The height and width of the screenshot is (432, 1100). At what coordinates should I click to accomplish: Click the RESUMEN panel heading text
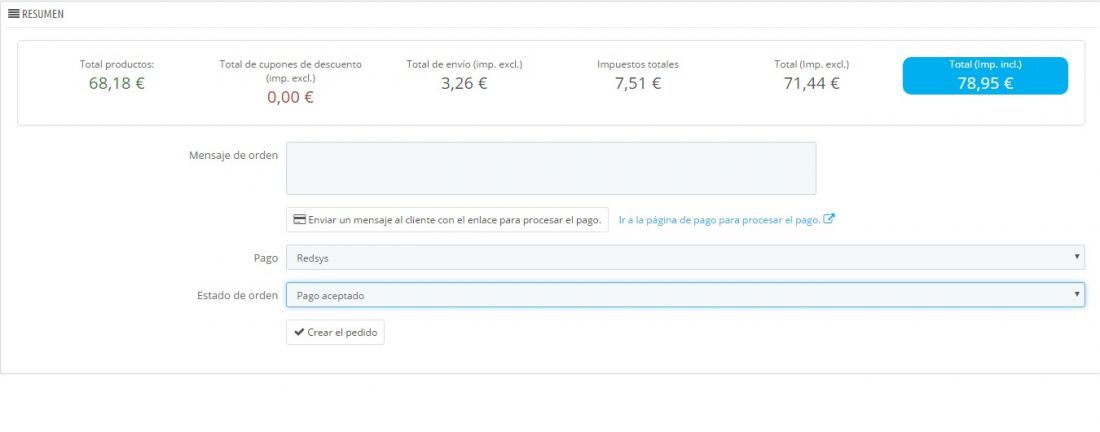pos(43,14)
